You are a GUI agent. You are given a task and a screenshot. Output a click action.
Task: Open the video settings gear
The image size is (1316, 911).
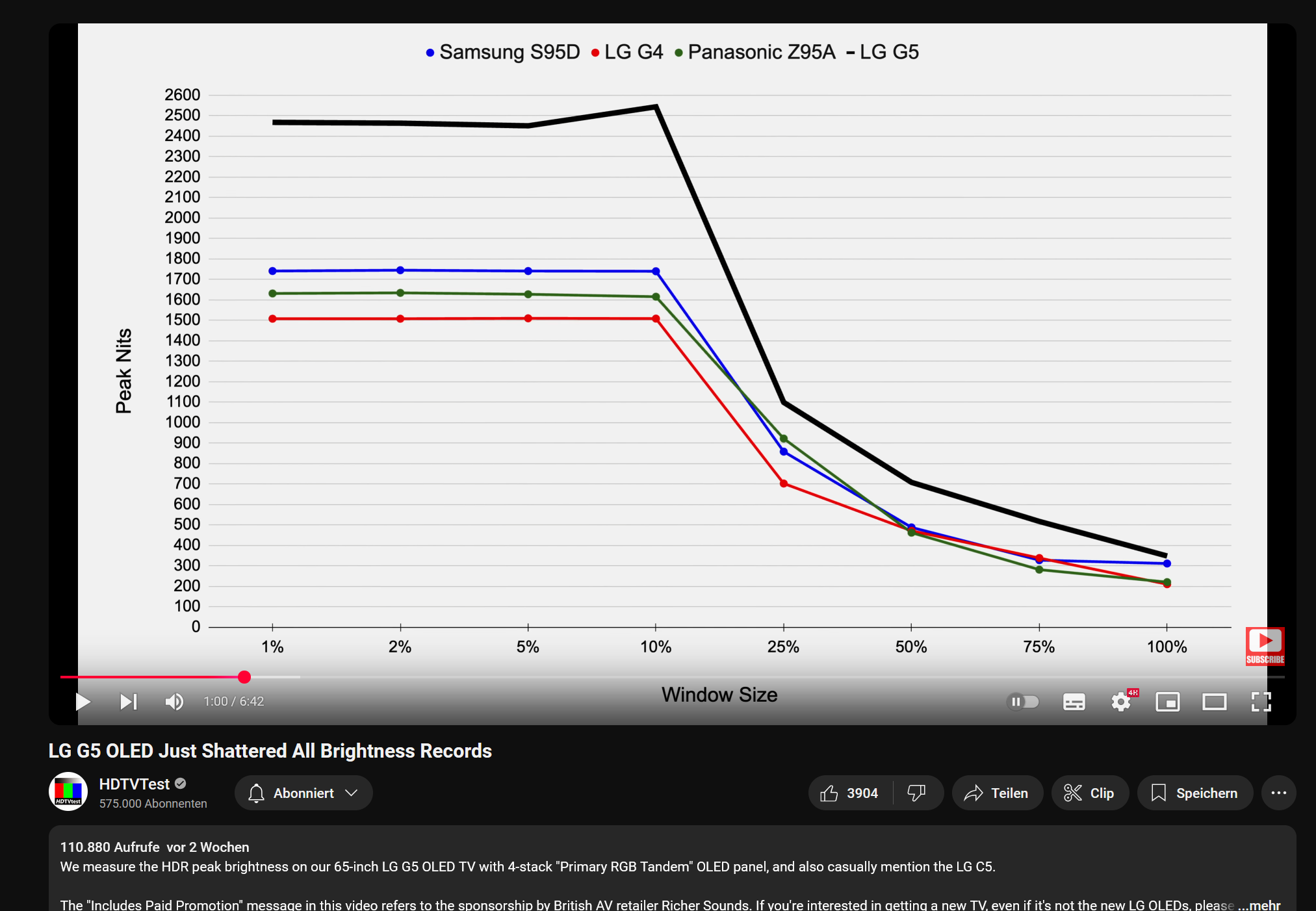pyautogui.click(x=1120, y=702)
